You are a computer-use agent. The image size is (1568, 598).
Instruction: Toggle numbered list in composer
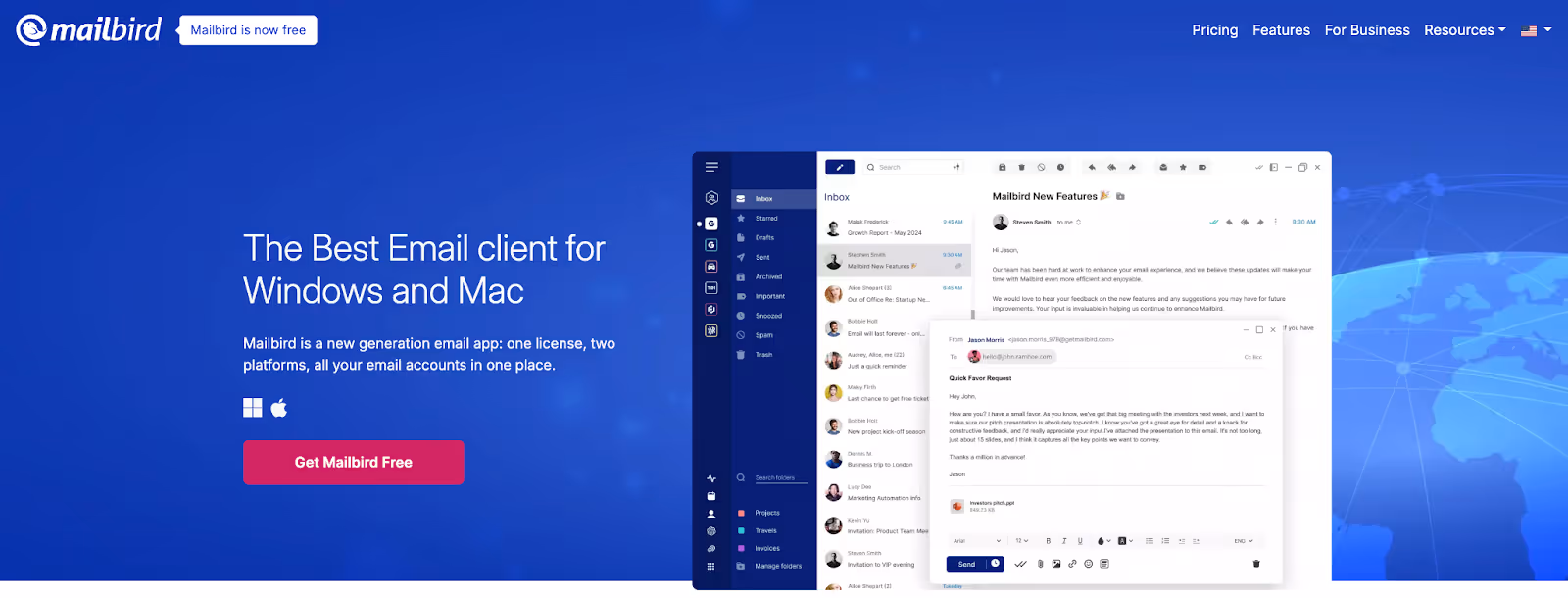click(1165, 541)
